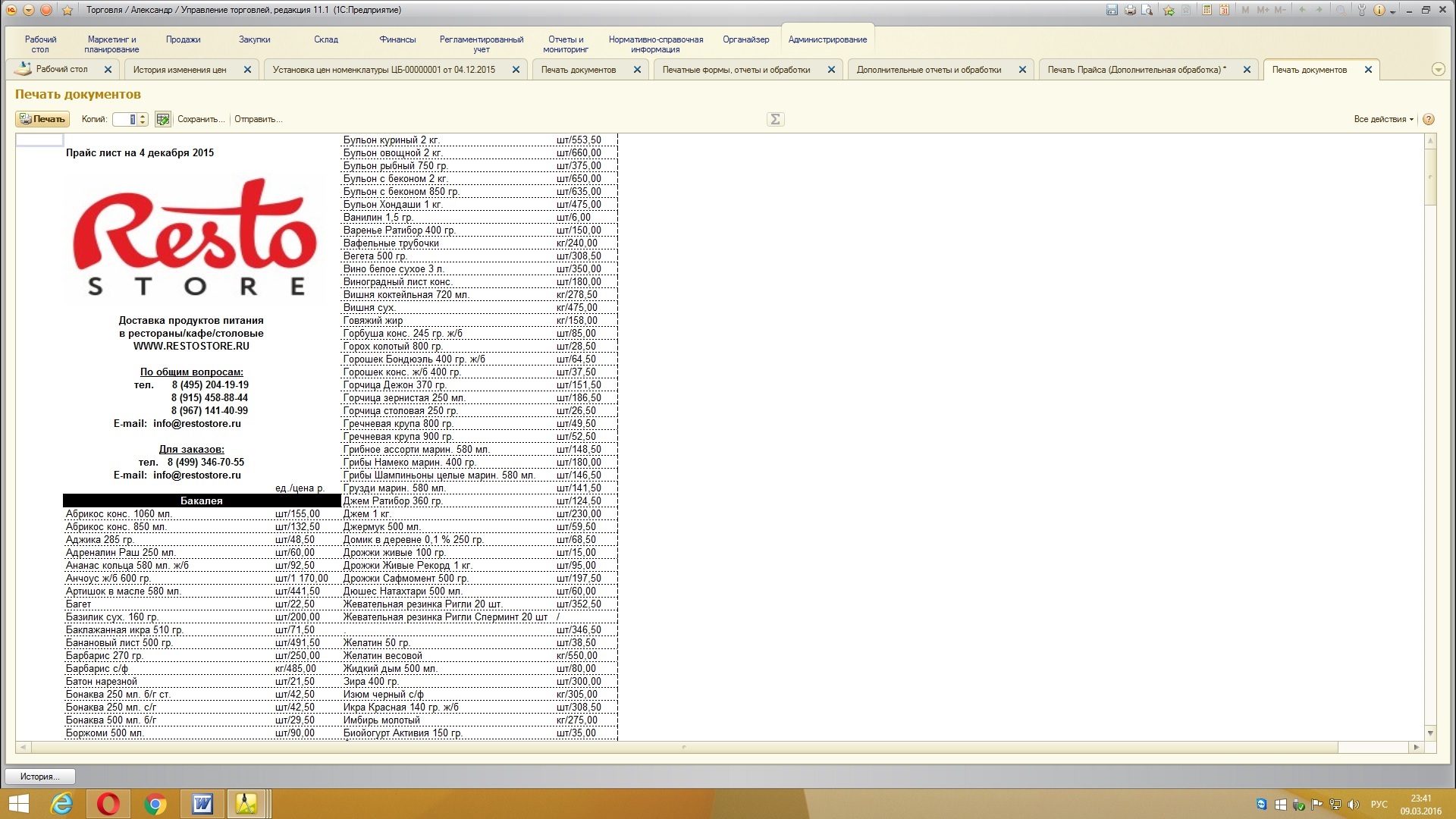Open print preview icon in title bar
This screenshot has height=819, width=1456.
(x=1147, y=10)
